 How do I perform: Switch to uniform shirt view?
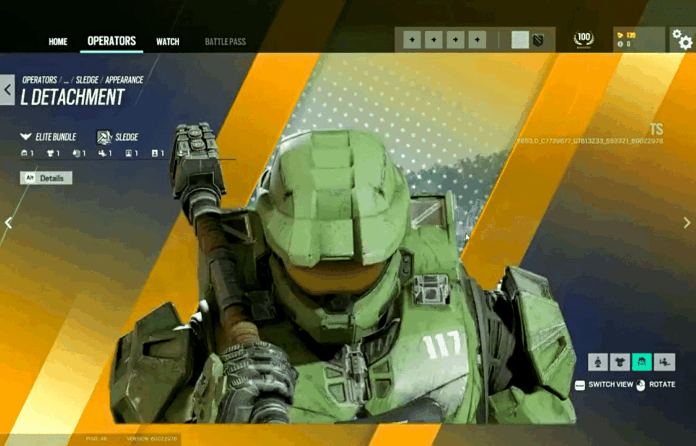(x=620, y=362)
